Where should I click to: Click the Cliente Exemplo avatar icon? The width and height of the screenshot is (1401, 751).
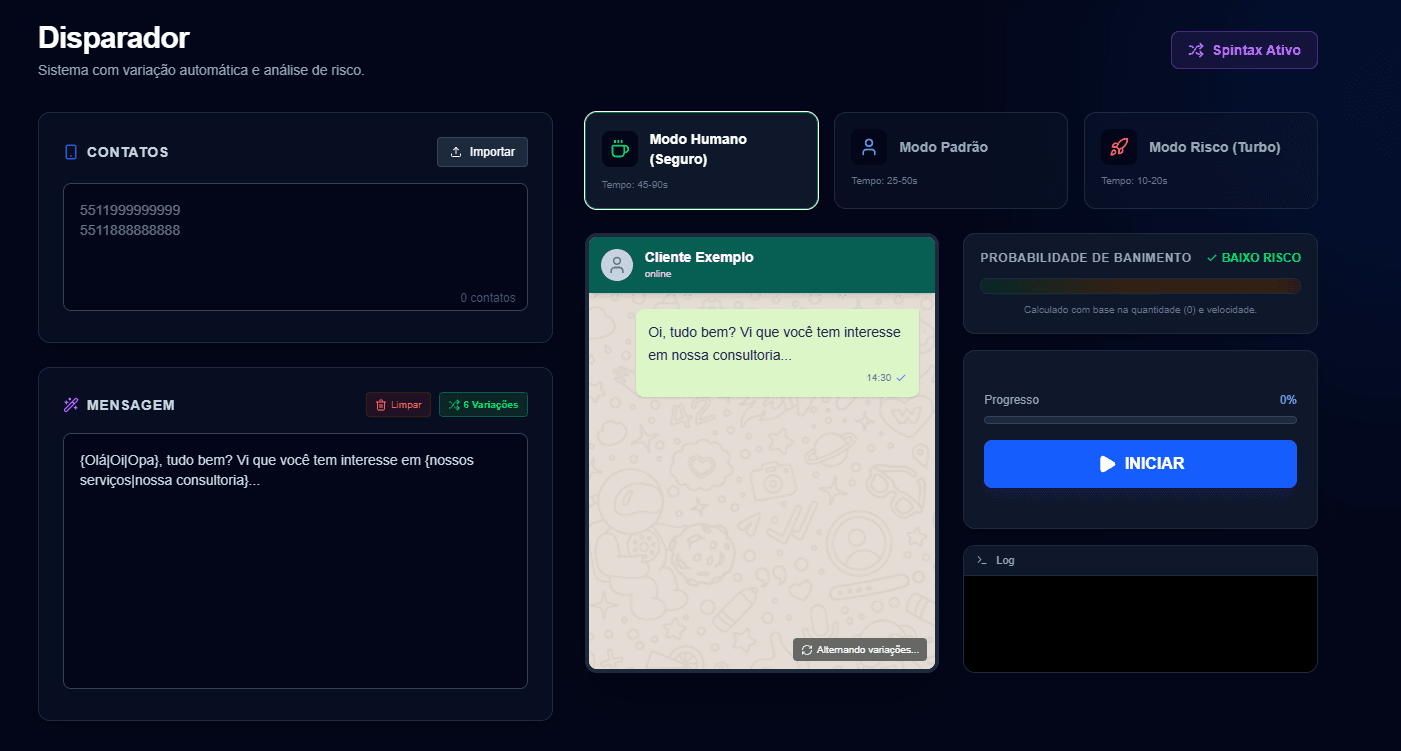(x=617, y=265)
